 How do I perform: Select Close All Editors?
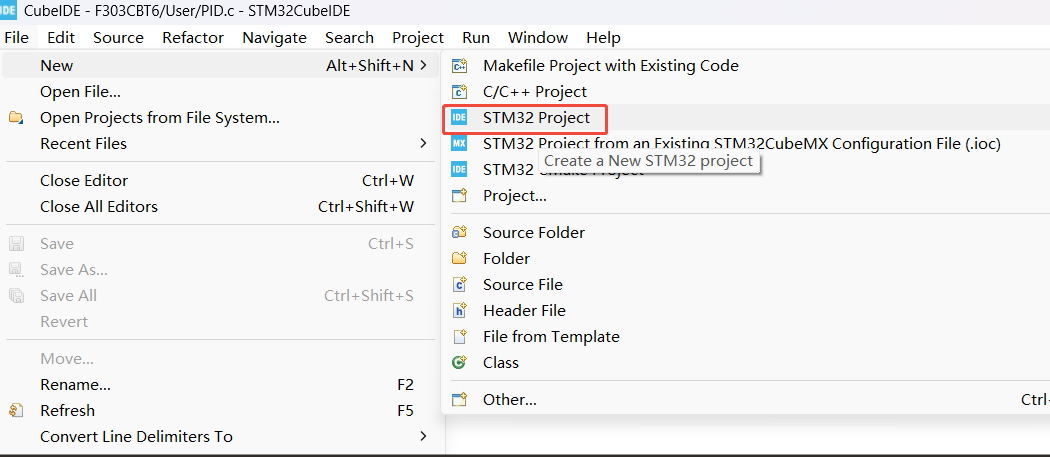point(99,207)
